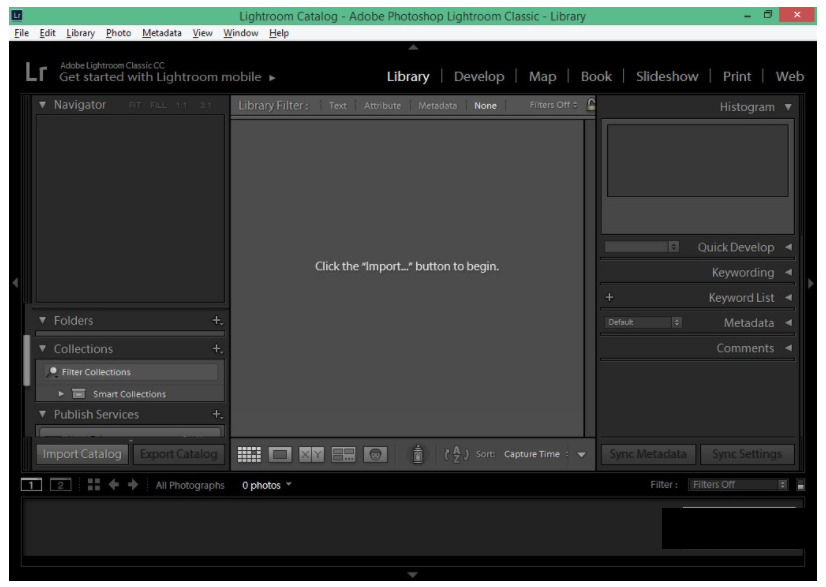Open the 0 photos source dropdown

267,485
